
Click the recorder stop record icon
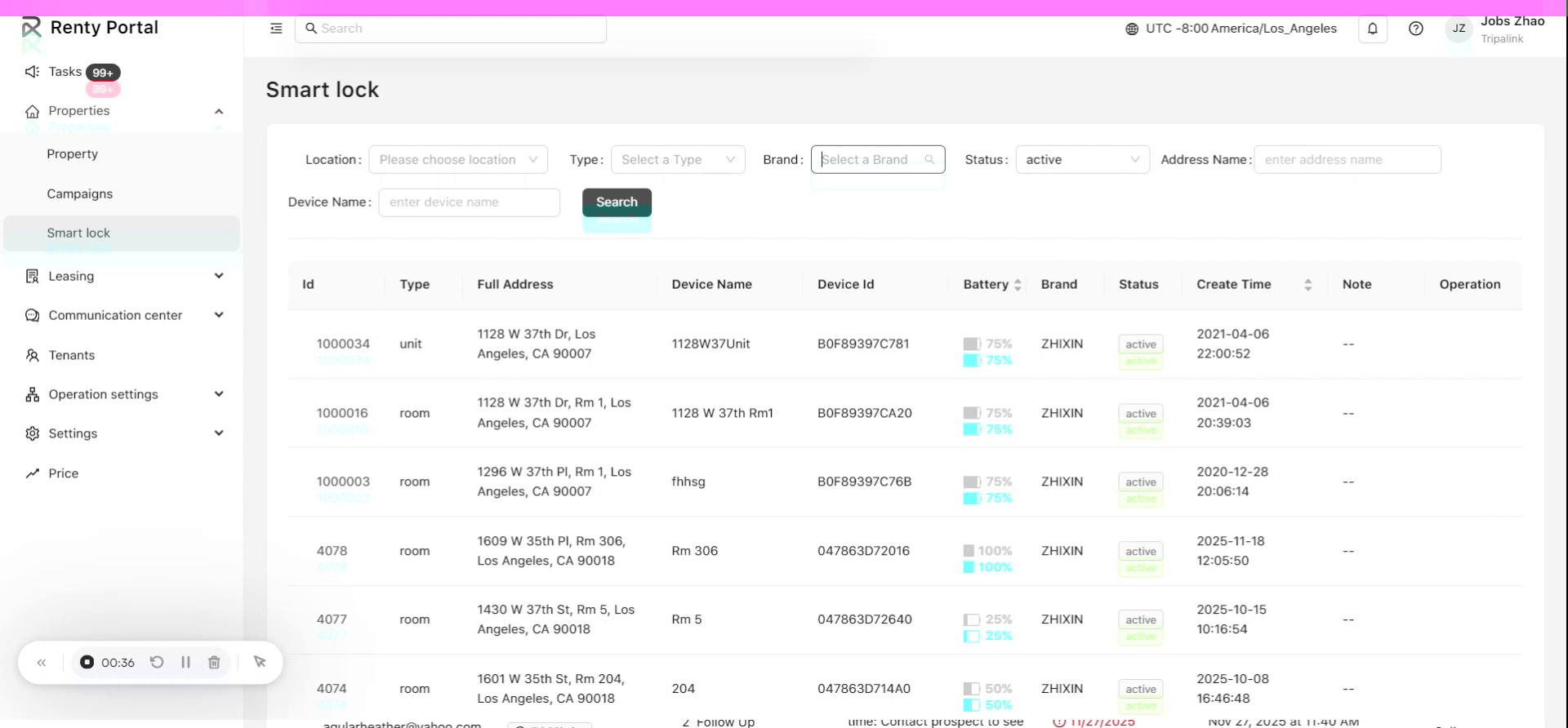pos(87,662)
